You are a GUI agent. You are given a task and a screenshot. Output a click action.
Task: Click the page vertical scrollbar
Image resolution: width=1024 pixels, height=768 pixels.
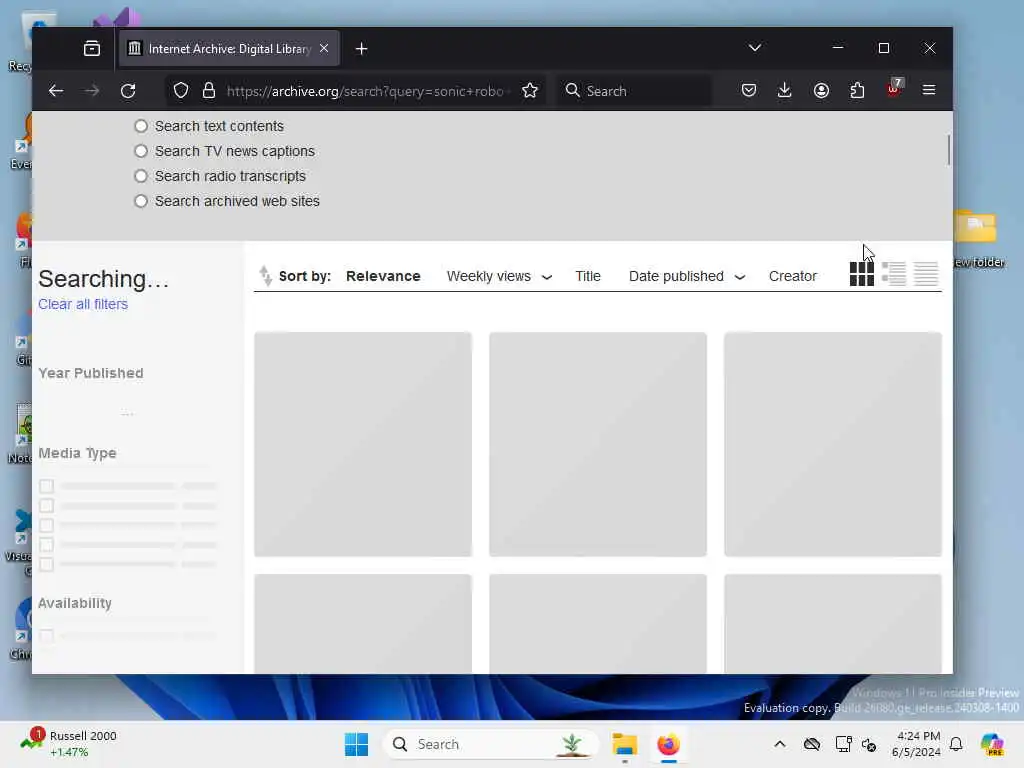click(948, 150)
